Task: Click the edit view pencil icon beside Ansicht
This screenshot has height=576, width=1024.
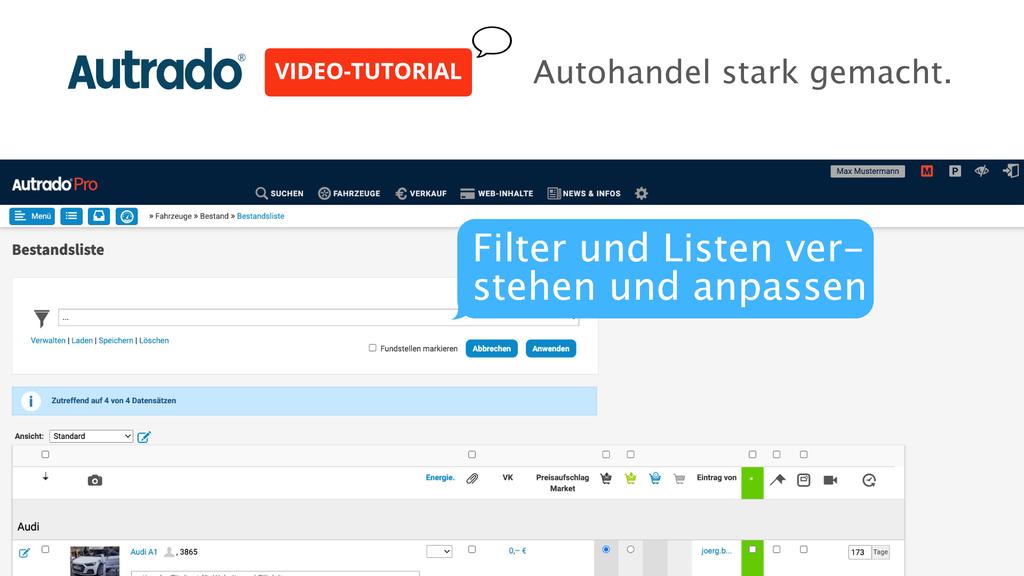Action: (x=144, y=436)
